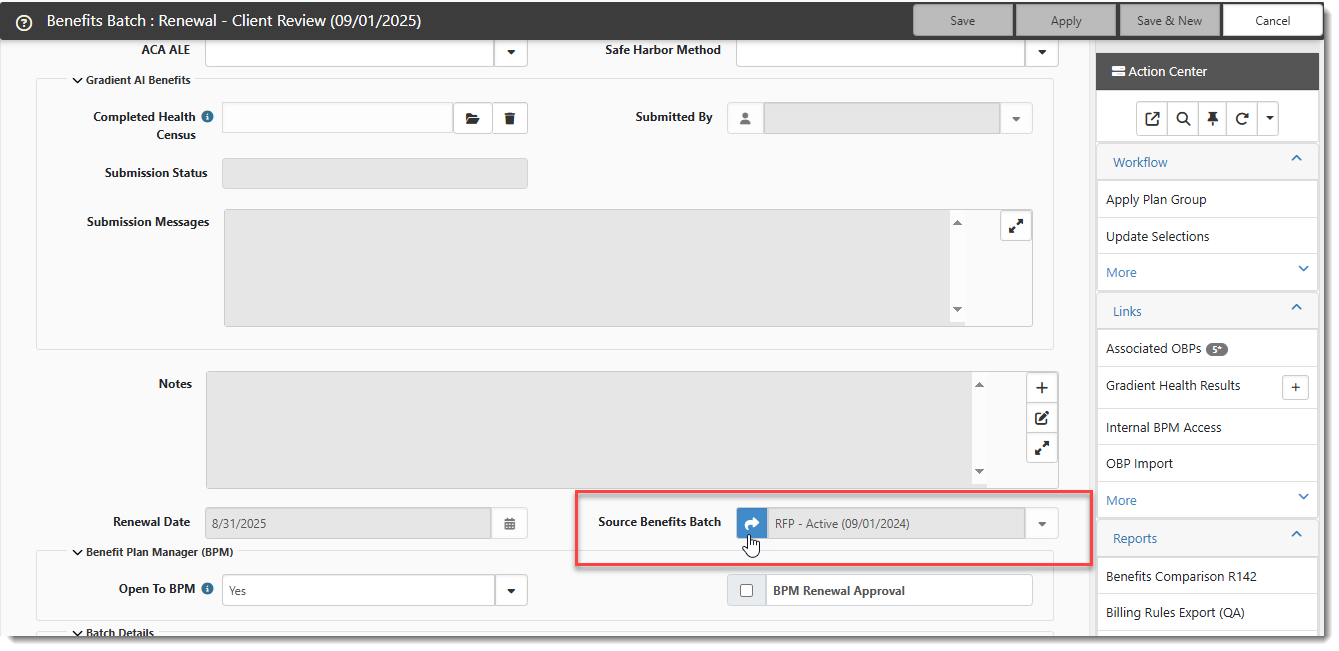Open calendar picker for Renewal Date
The width and height of the screenshot is (1339, 651).
(x=509, y=523)
